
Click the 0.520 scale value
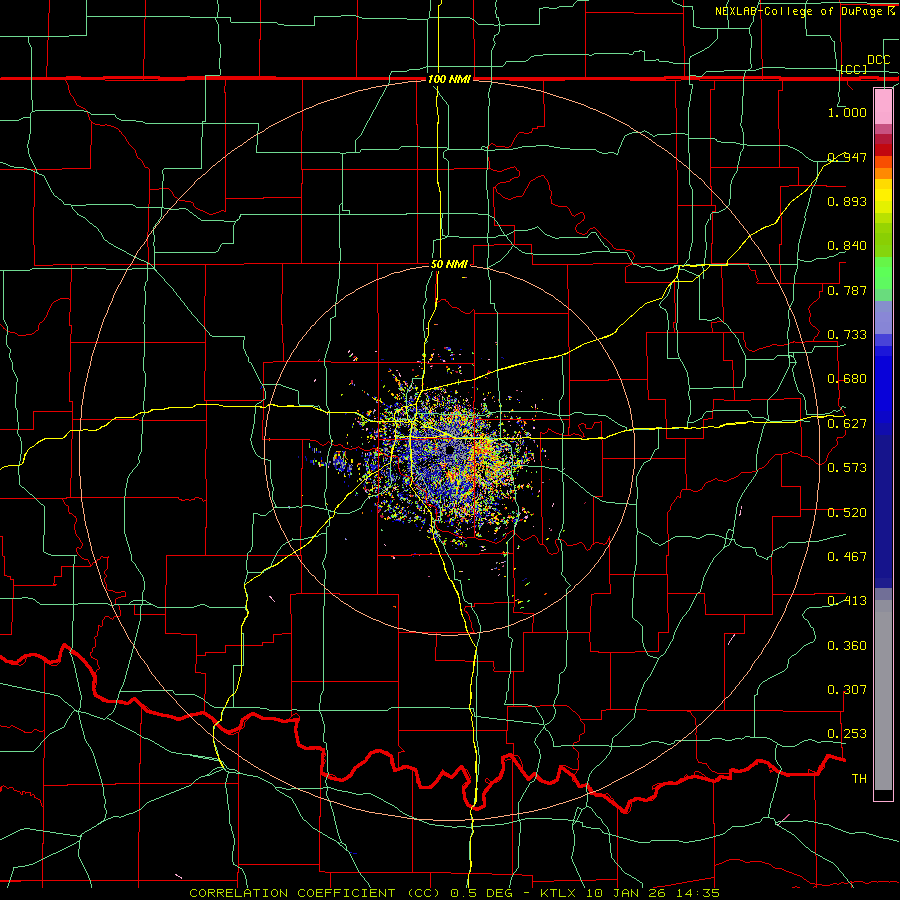coord(847,513)
